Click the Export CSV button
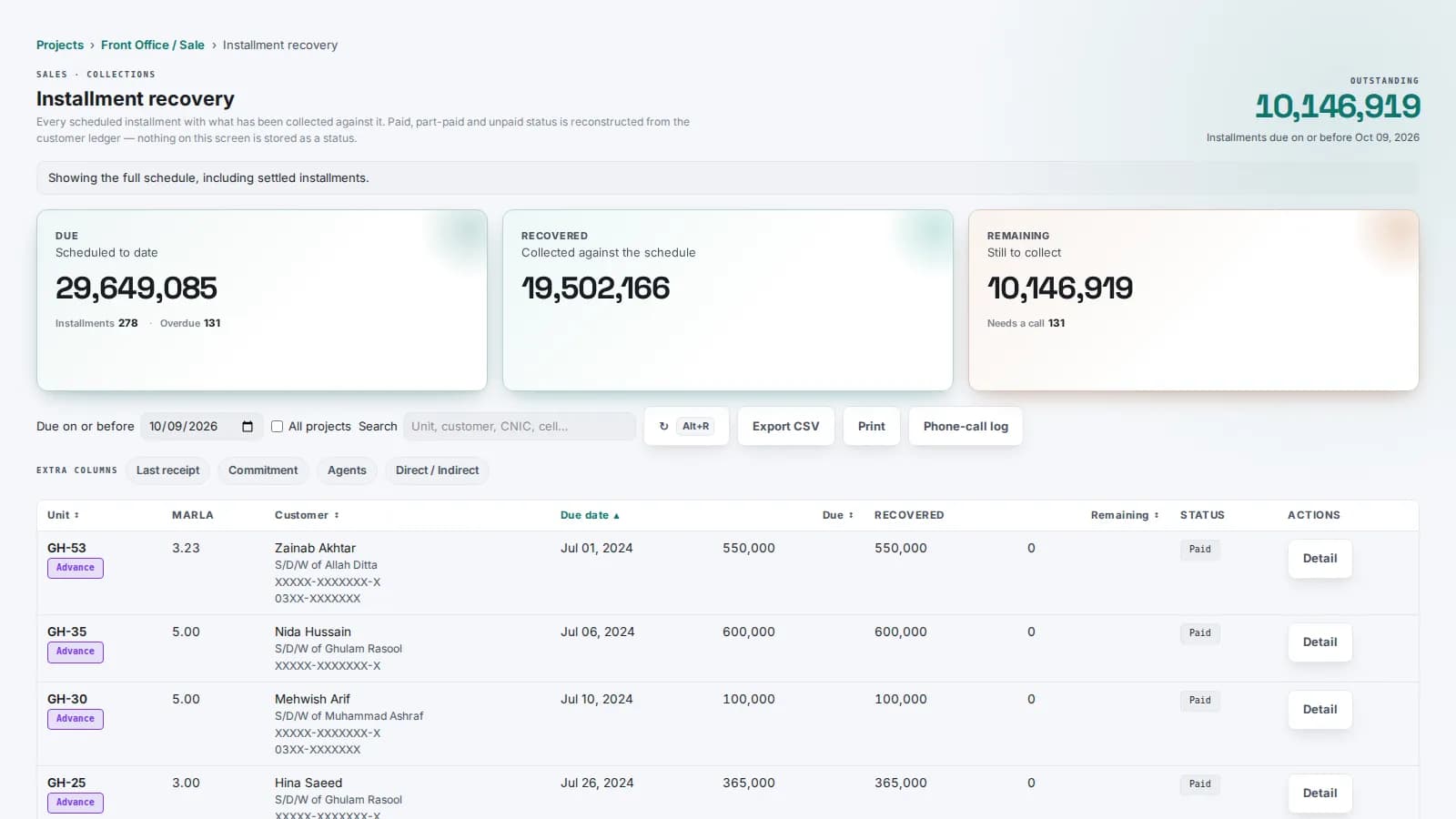Screen dimensions: 1456x819 tap(786, 426)
